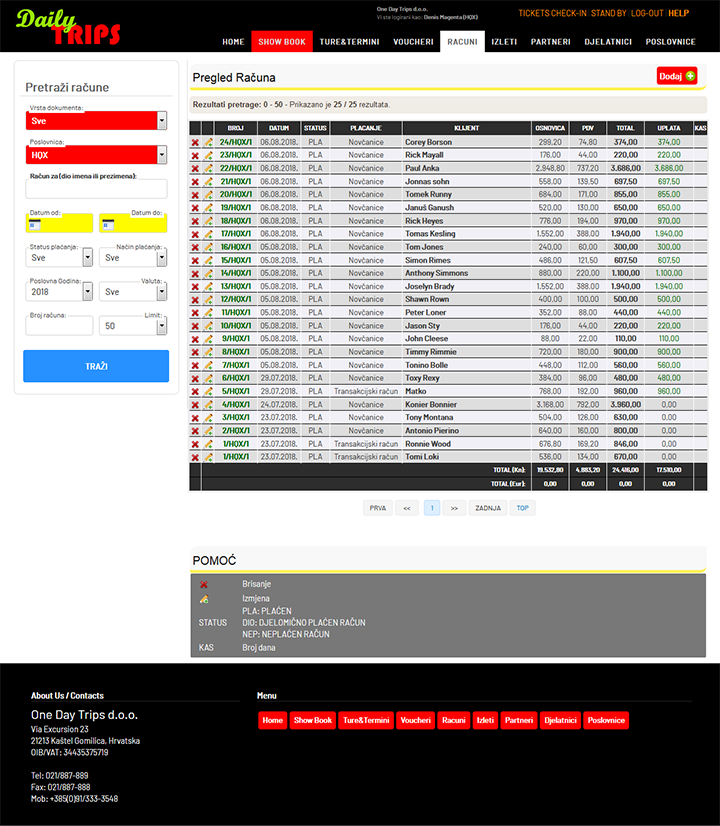Focus the Broj računa input field

[59, 326]
